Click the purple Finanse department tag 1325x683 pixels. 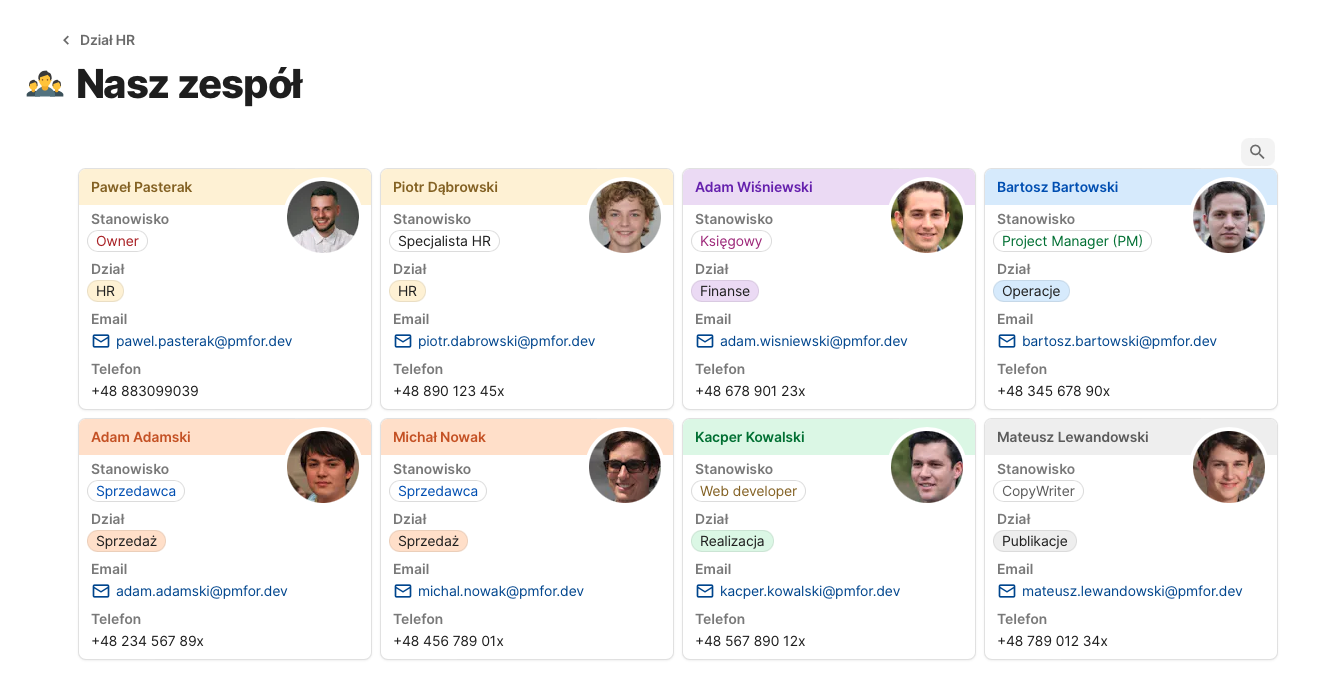point(725,291)
